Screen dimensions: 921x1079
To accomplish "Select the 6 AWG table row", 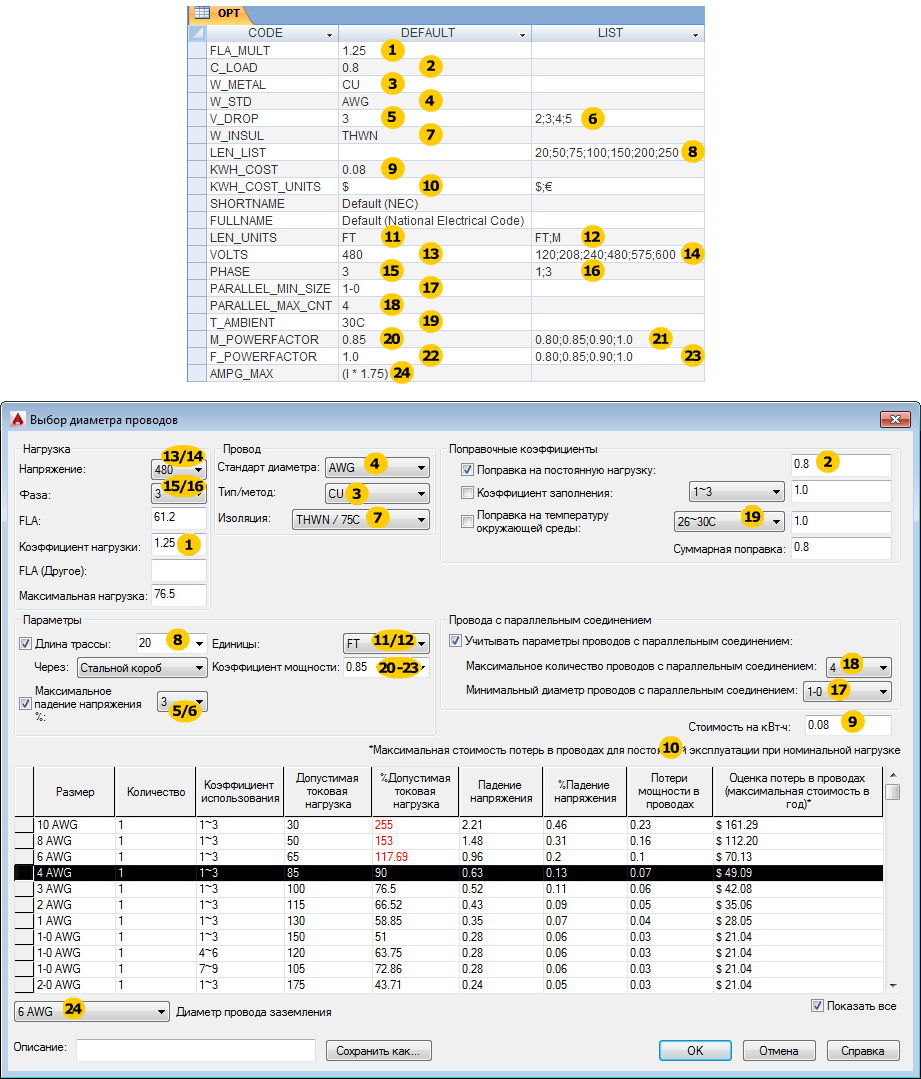I will 449,857.
